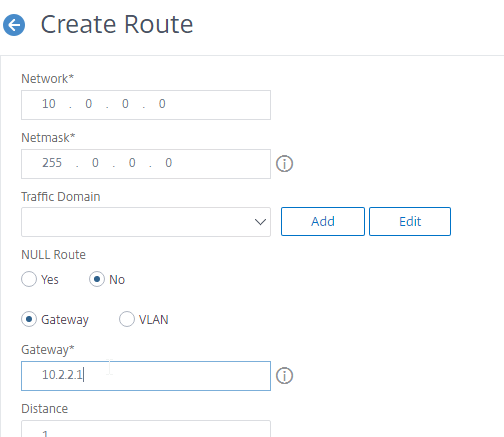
Task: Show info tooltip beside the Gateway field
Action: click(x=284, y=376)
